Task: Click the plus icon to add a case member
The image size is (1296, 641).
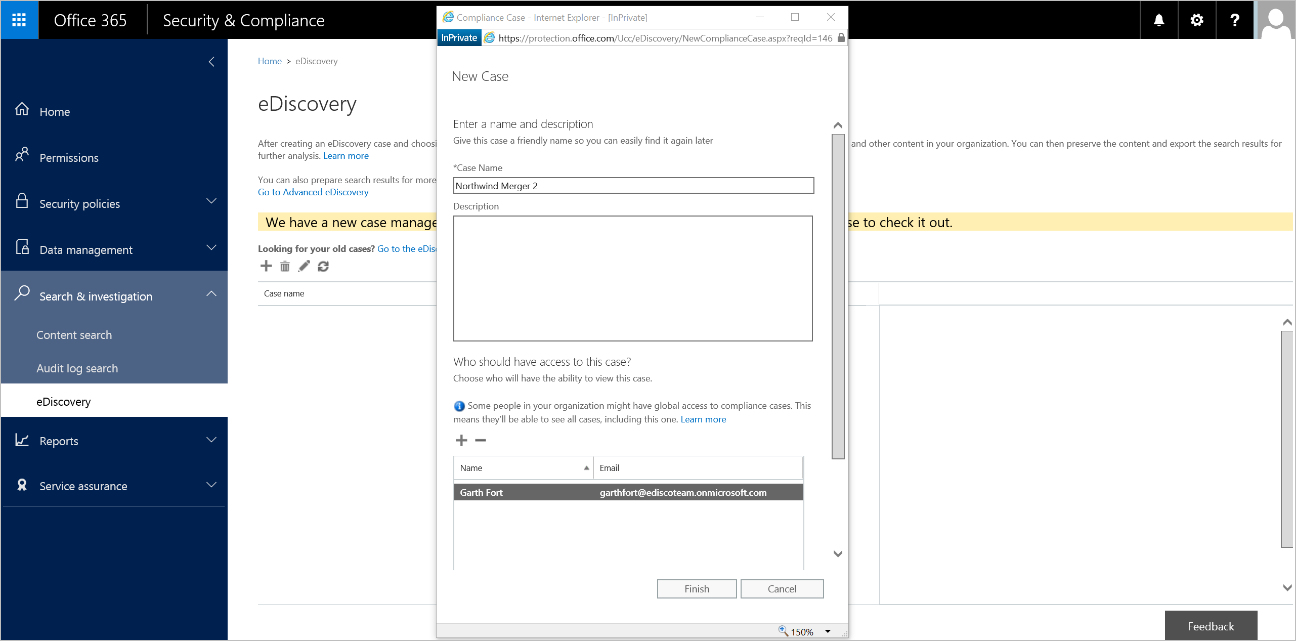Action: (x=461, y=440)
